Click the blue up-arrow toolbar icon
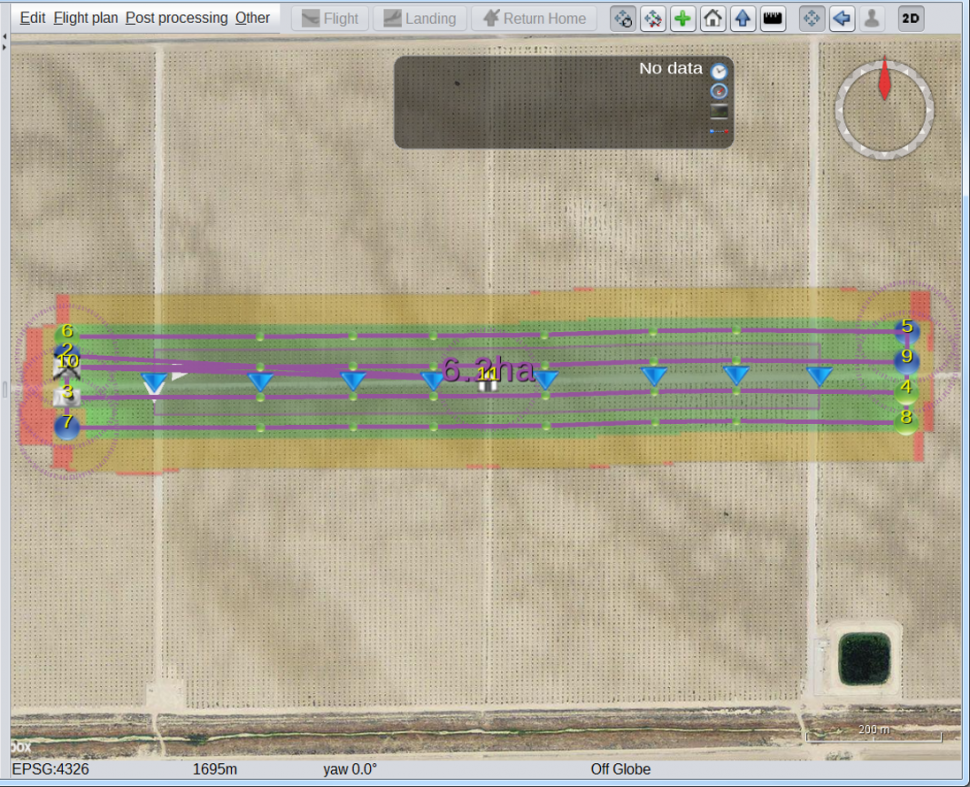 tap(742, 18)
